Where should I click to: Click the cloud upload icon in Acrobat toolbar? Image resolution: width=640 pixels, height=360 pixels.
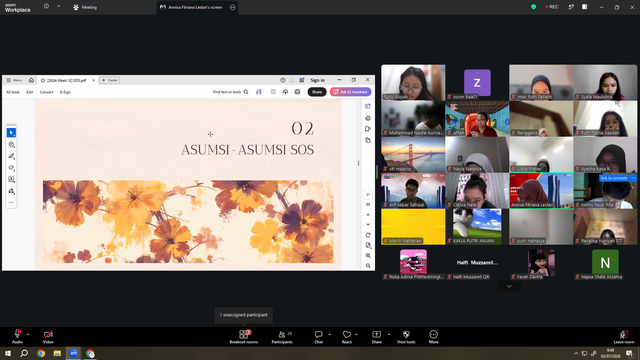pyautogui.click(x=285, y=92)
